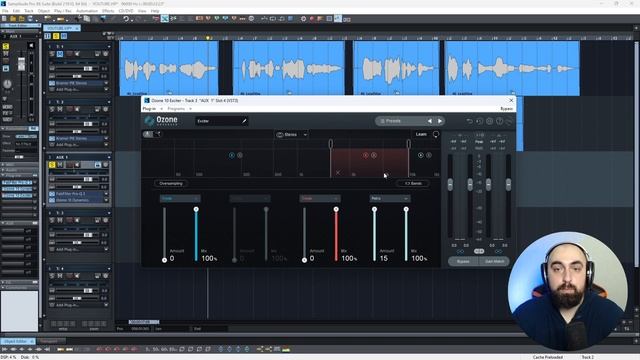
Task: Click the band 1 Amount slider handle
Action: click(x=164, y=260)
